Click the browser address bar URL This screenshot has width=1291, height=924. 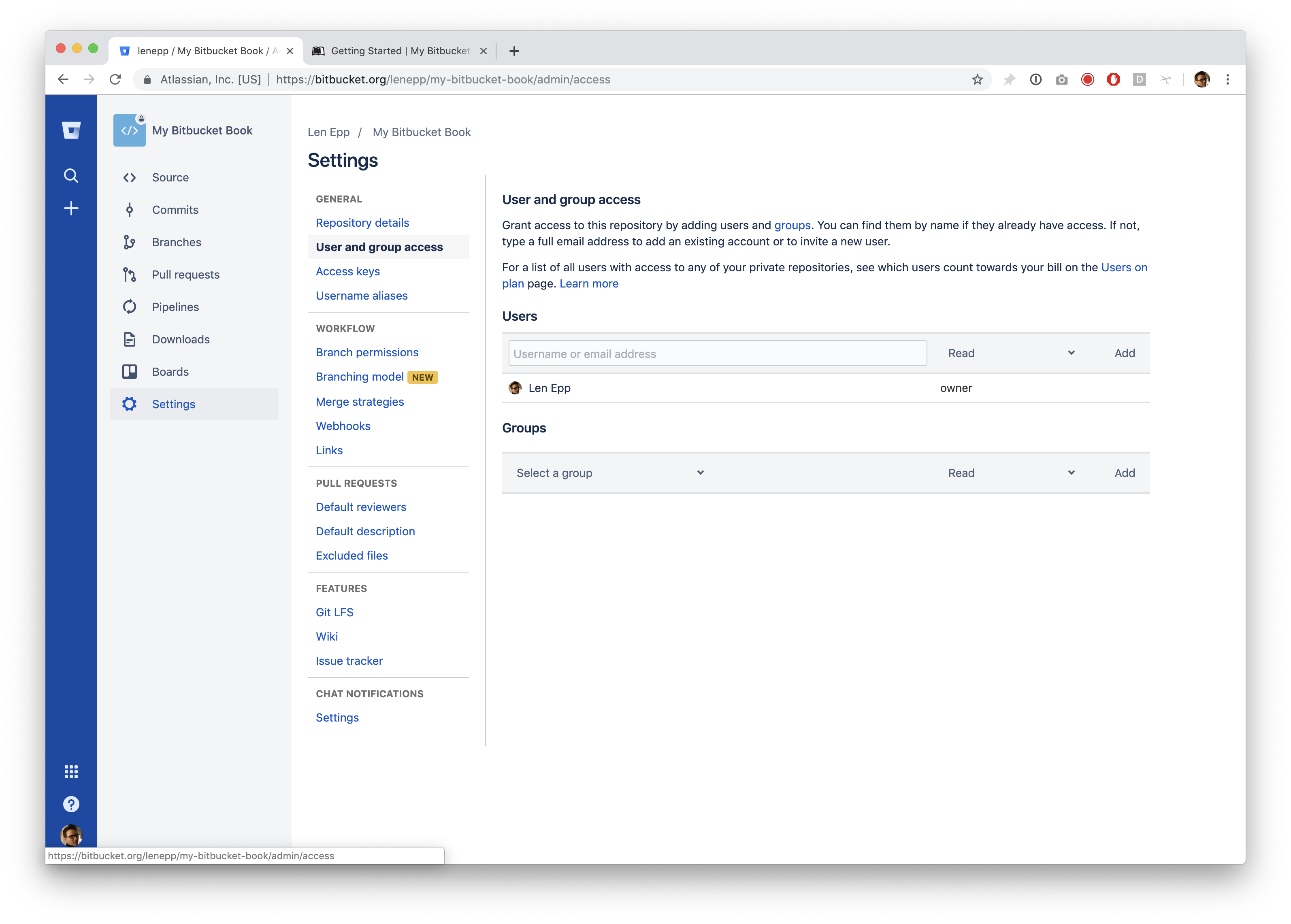tap(443, 80)
